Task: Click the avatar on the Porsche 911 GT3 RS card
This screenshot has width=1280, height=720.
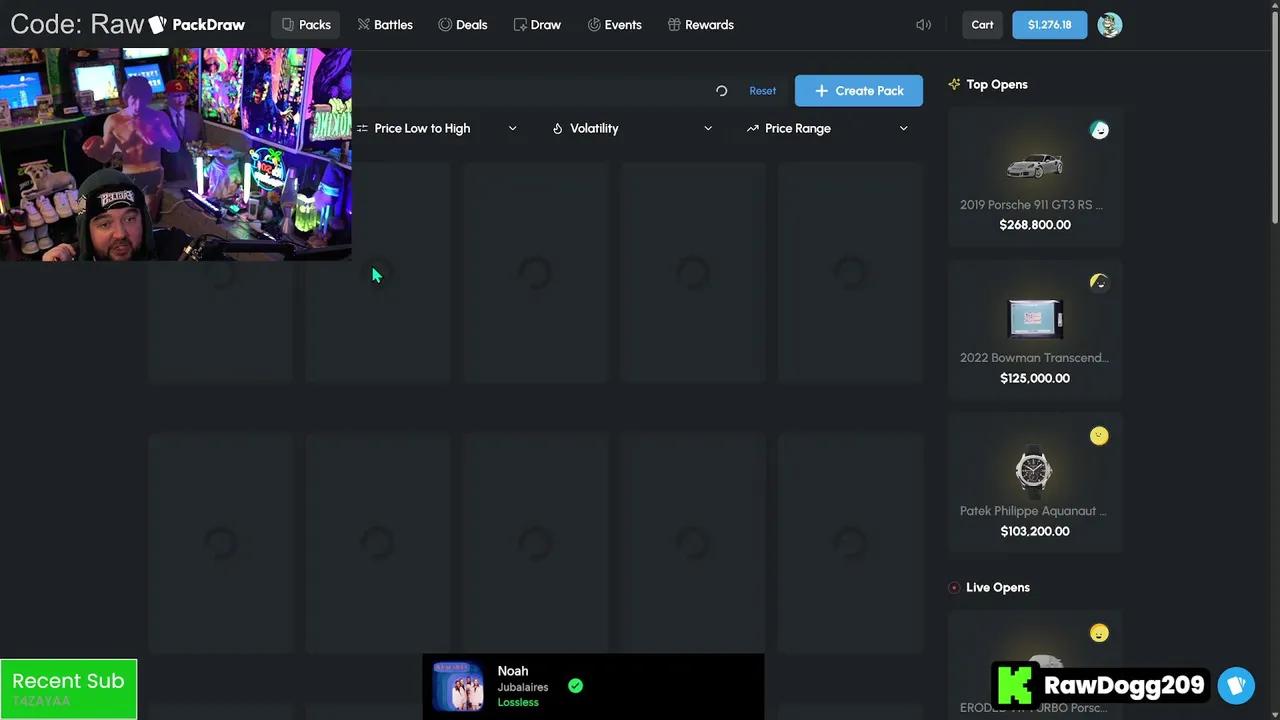Action: [1099, 130]
